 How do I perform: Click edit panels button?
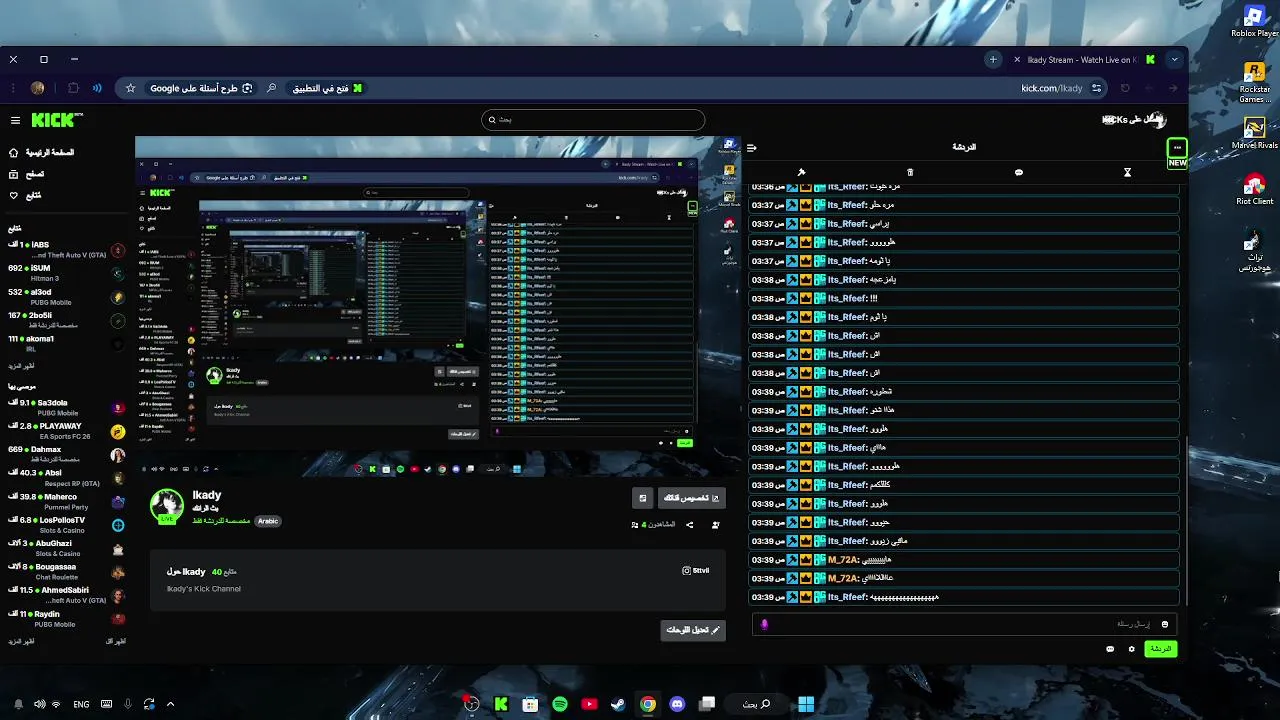pyautogui.click(x=693, y=630)
